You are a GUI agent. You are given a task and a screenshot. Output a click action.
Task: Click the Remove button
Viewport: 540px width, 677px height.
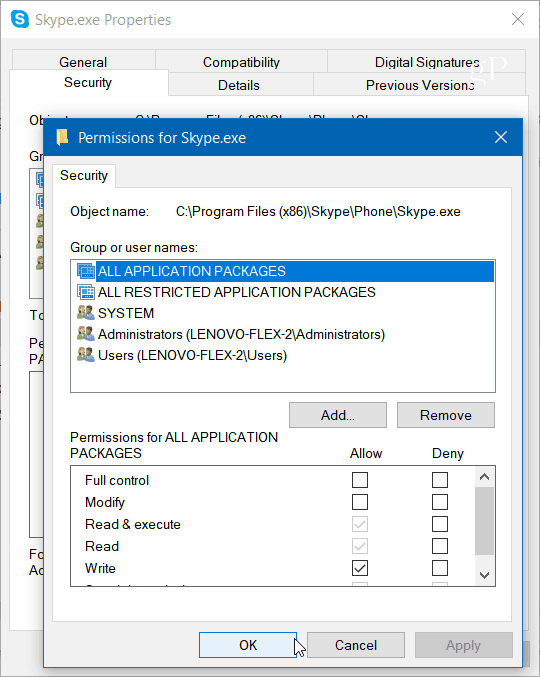coord(445,415)
